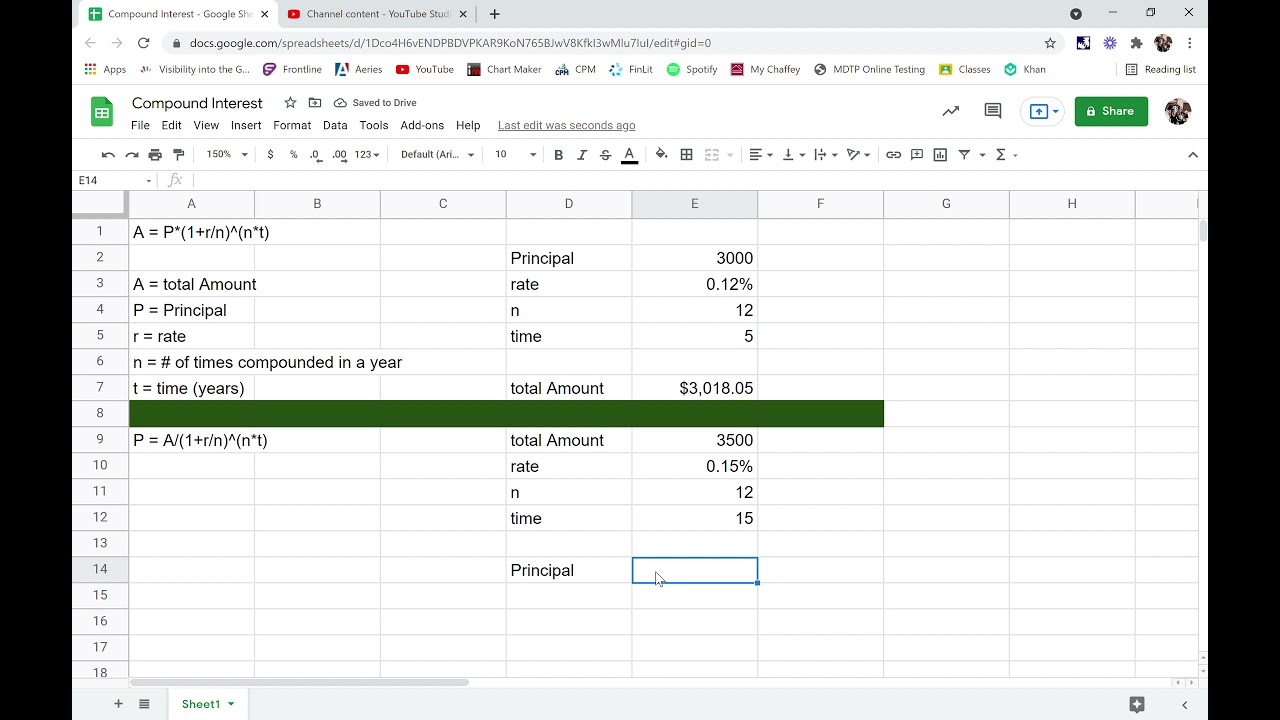Viewport: 1280px width, 720px height.
Task: Format the cell as percent
Action: (x=293, y=154)
